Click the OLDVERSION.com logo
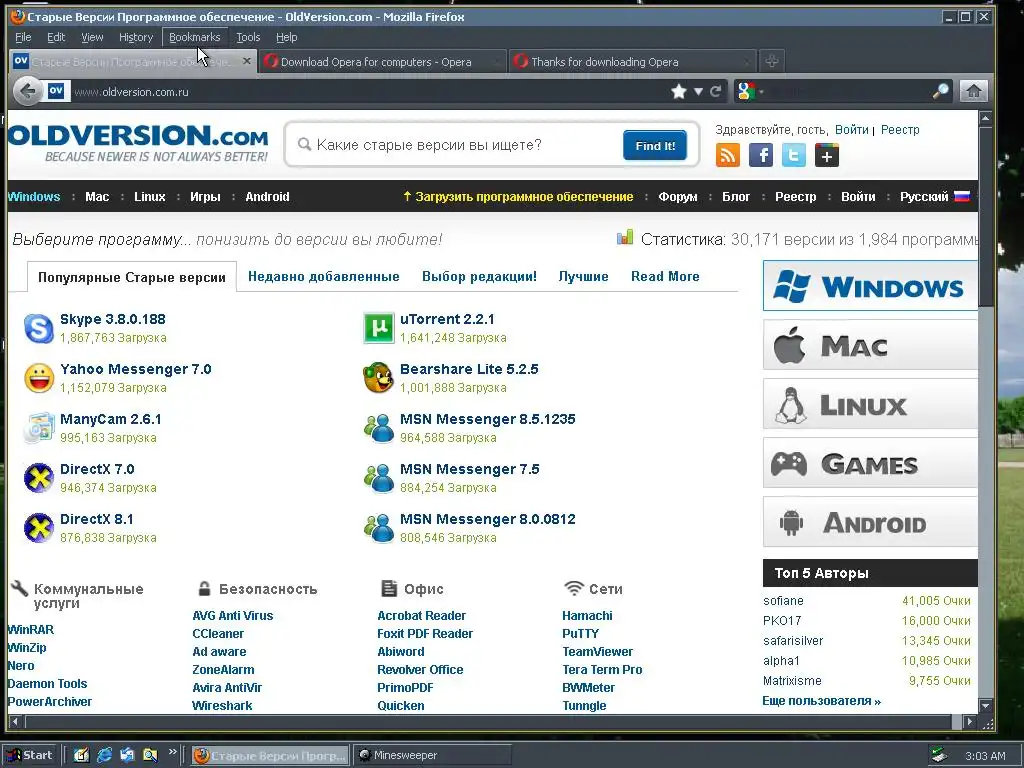Image resolution: width=1024 pixels, height=768 pixels. point(138,143)
